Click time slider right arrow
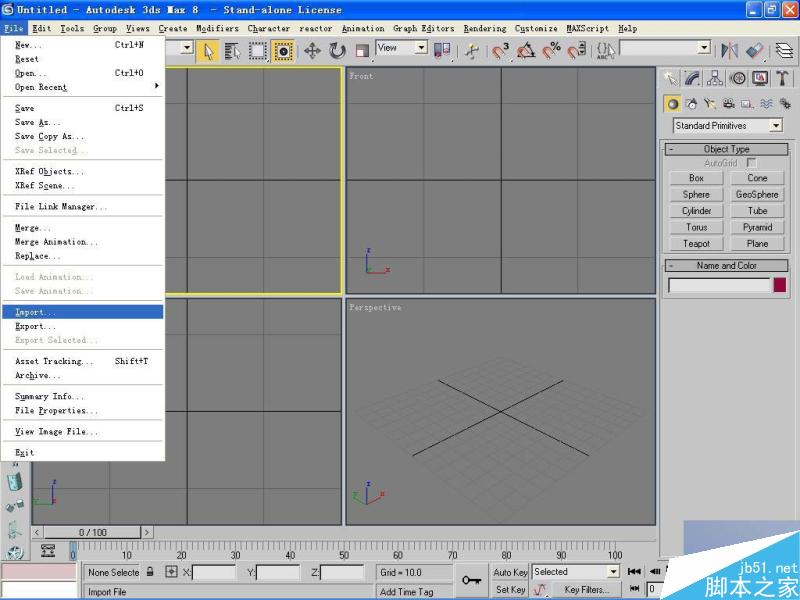Screen dimensions: 800x600 coord(146,532)
